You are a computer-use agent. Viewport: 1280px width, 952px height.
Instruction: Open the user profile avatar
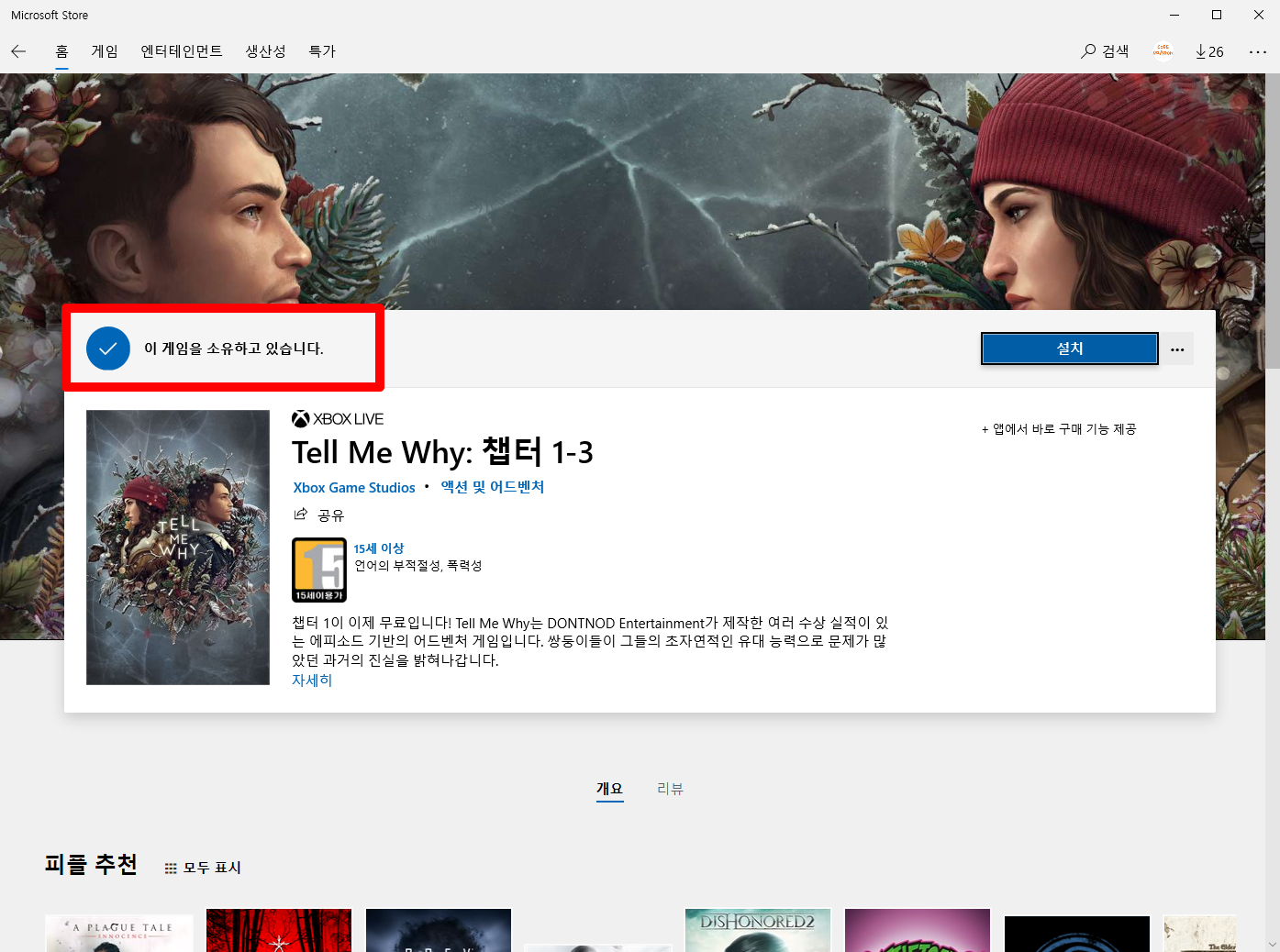1163,51
